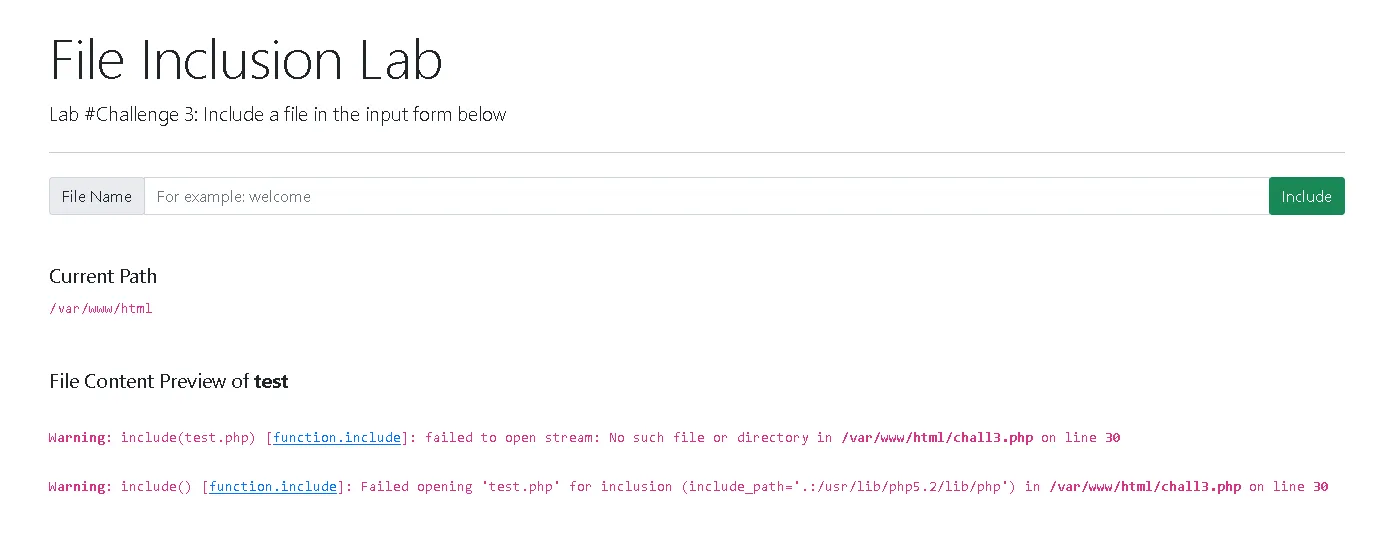Open the first function.include link
The width and height of the screenshot is (1377, 542).
pyautogui.click(x=337, y=438)
